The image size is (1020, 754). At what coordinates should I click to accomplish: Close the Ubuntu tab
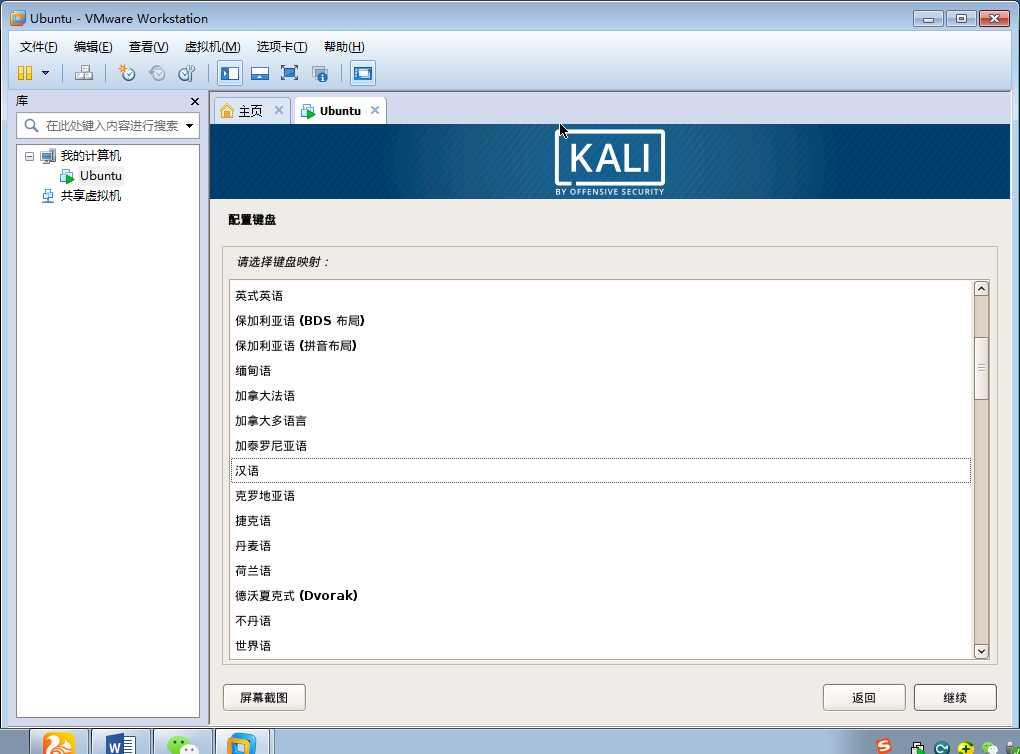click(375, 110)
